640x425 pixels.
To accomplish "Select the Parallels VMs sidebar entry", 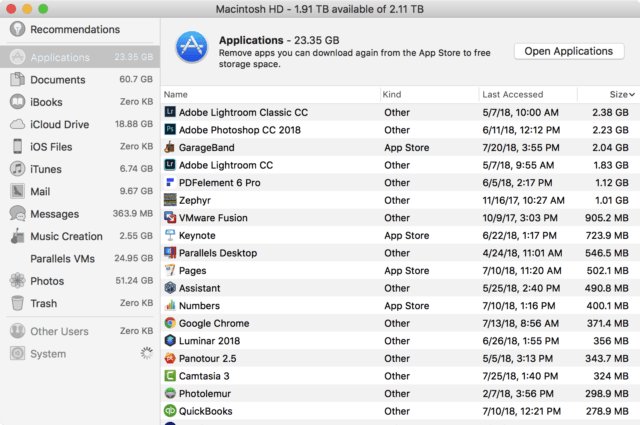I will pyautogui.click(x=65, y=259).
